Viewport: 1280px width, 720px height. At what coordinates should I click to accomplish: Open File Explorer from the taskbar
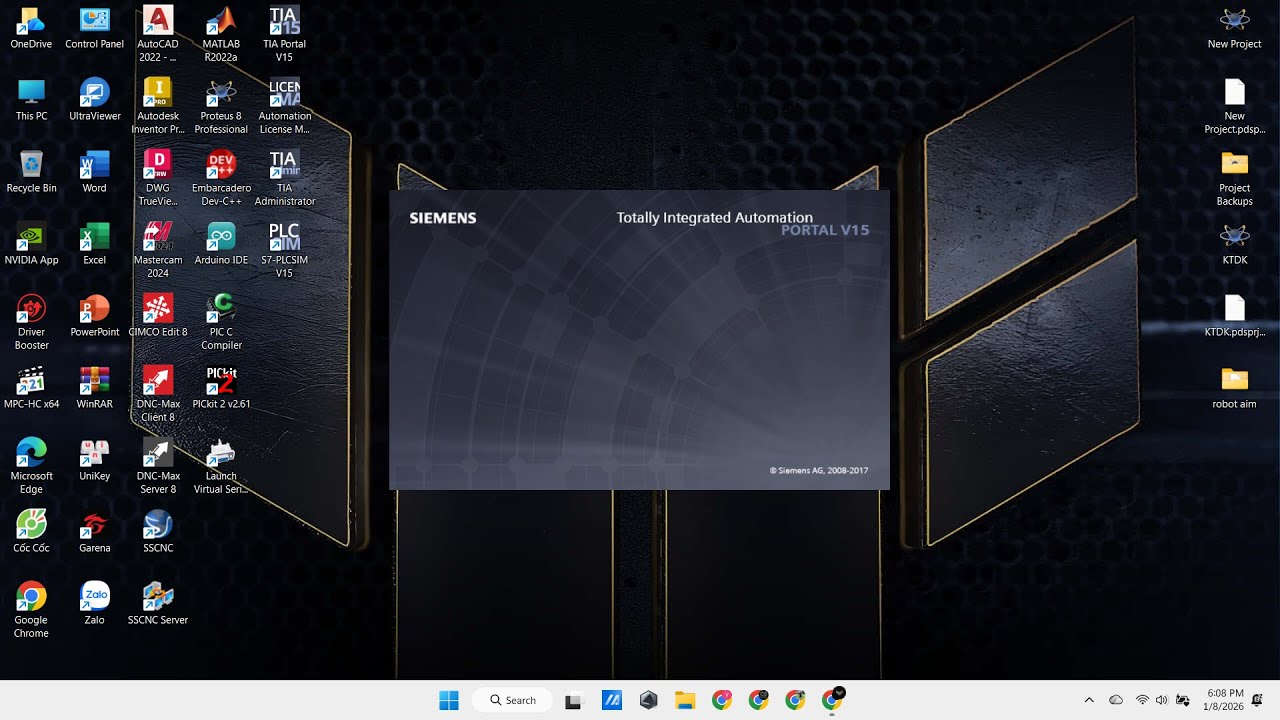click(x=685, y=700)
